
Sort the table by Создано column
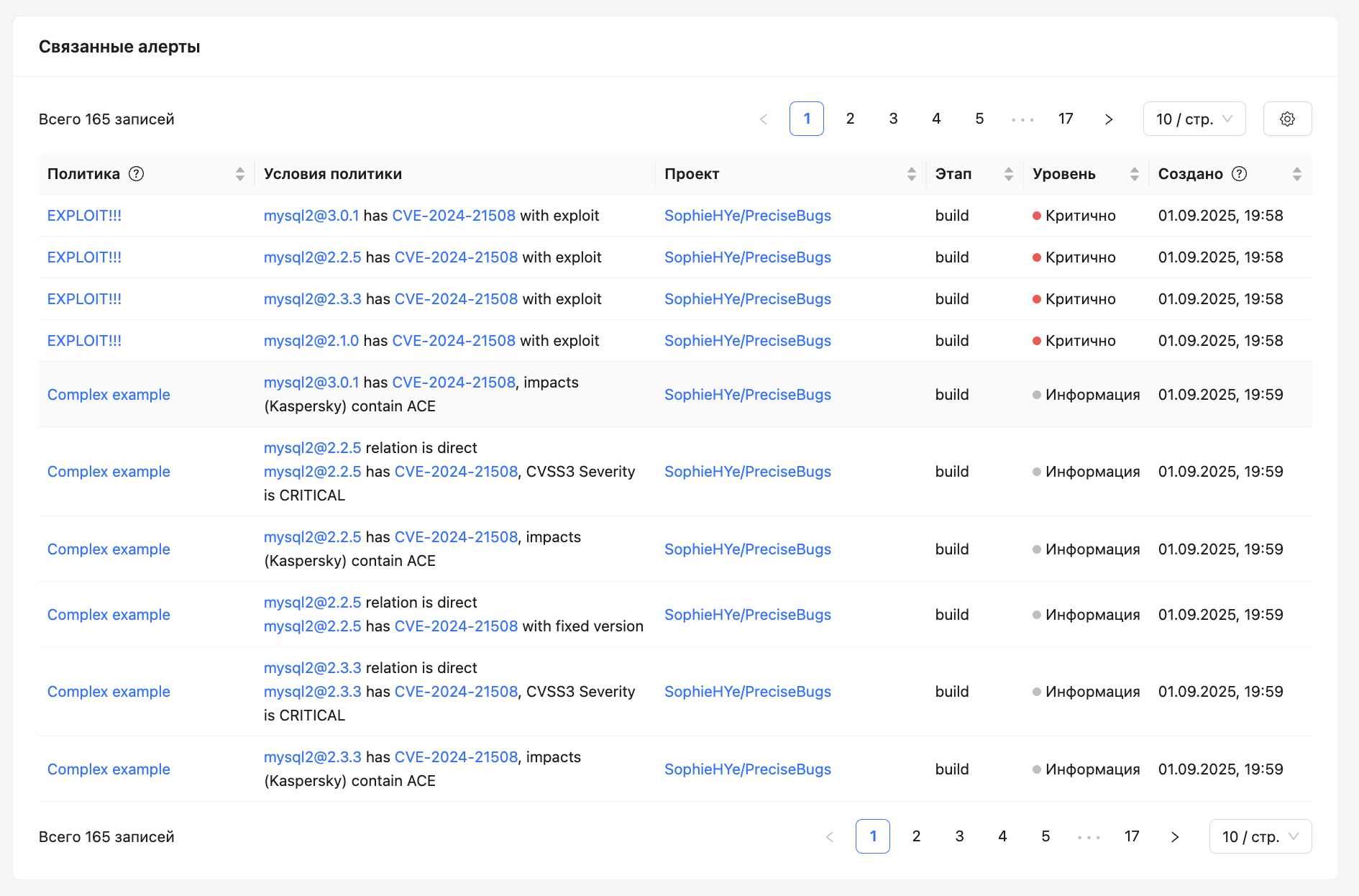pos(1296,173)
